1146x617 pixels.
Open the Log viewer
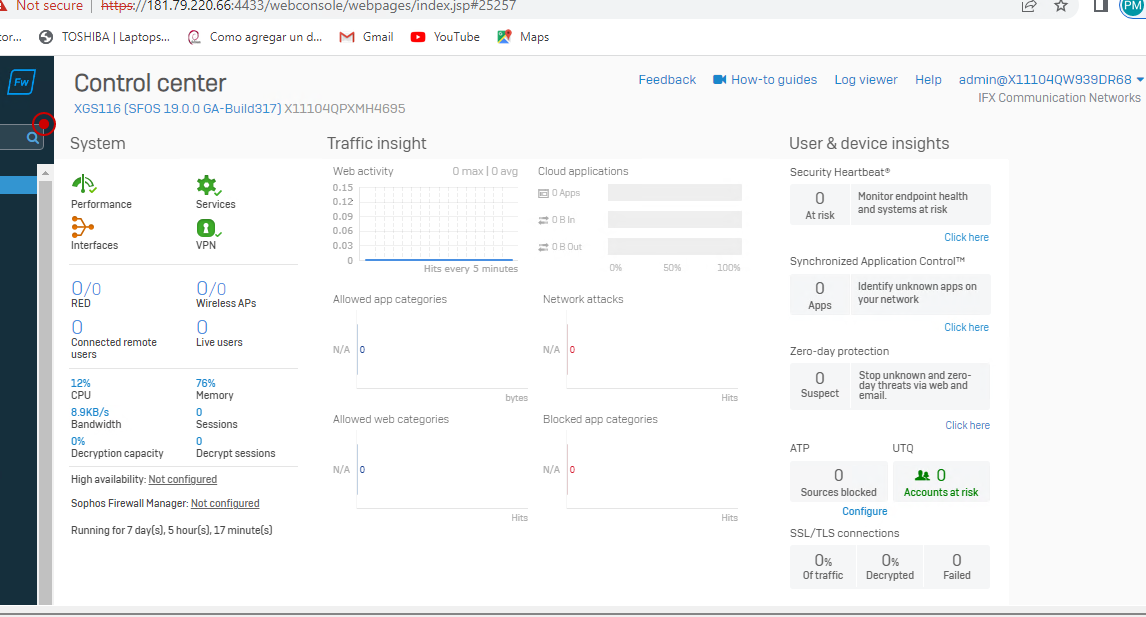[x=866, y=80]
